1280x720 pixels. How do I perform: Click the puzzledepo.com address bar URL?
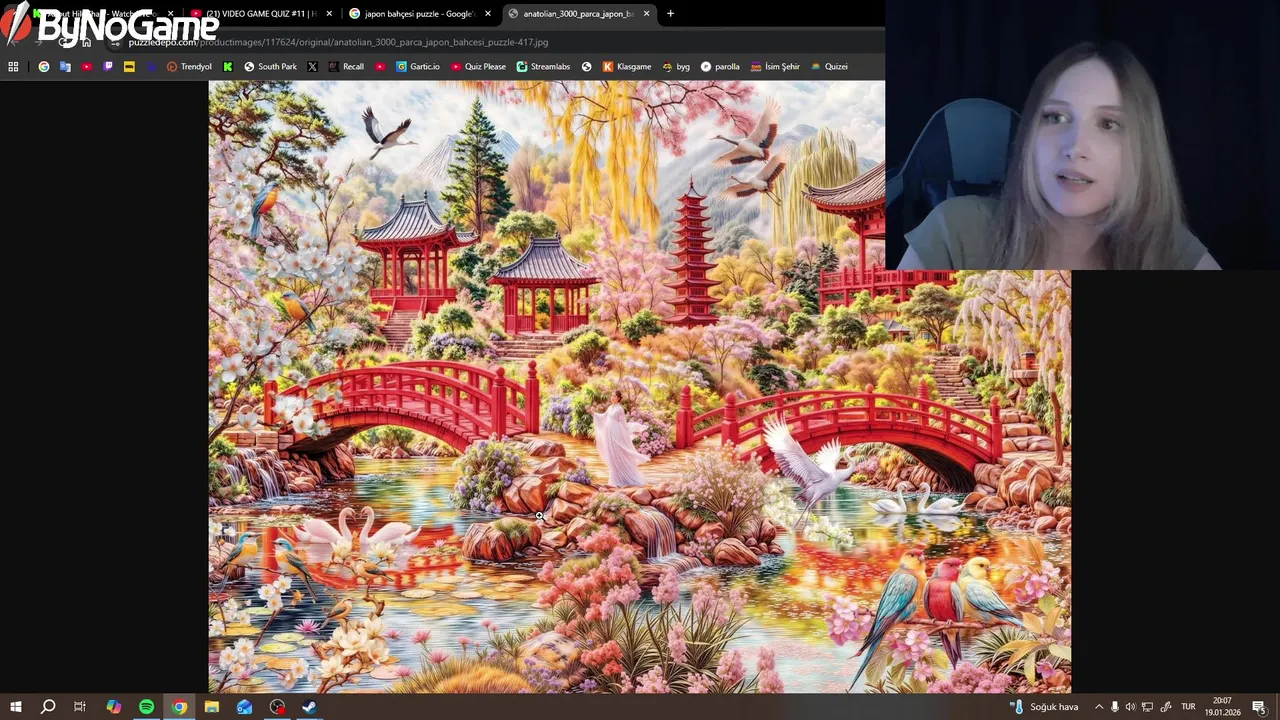click(x=338, y=42)
